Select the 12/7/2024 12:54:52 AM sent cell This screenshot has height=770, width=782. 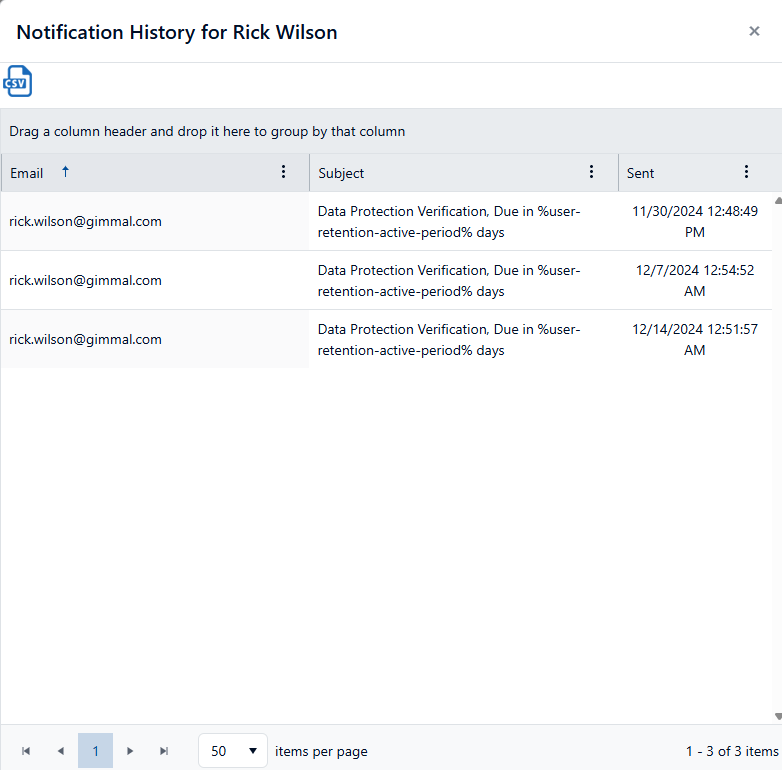click(x=695, y=280)
